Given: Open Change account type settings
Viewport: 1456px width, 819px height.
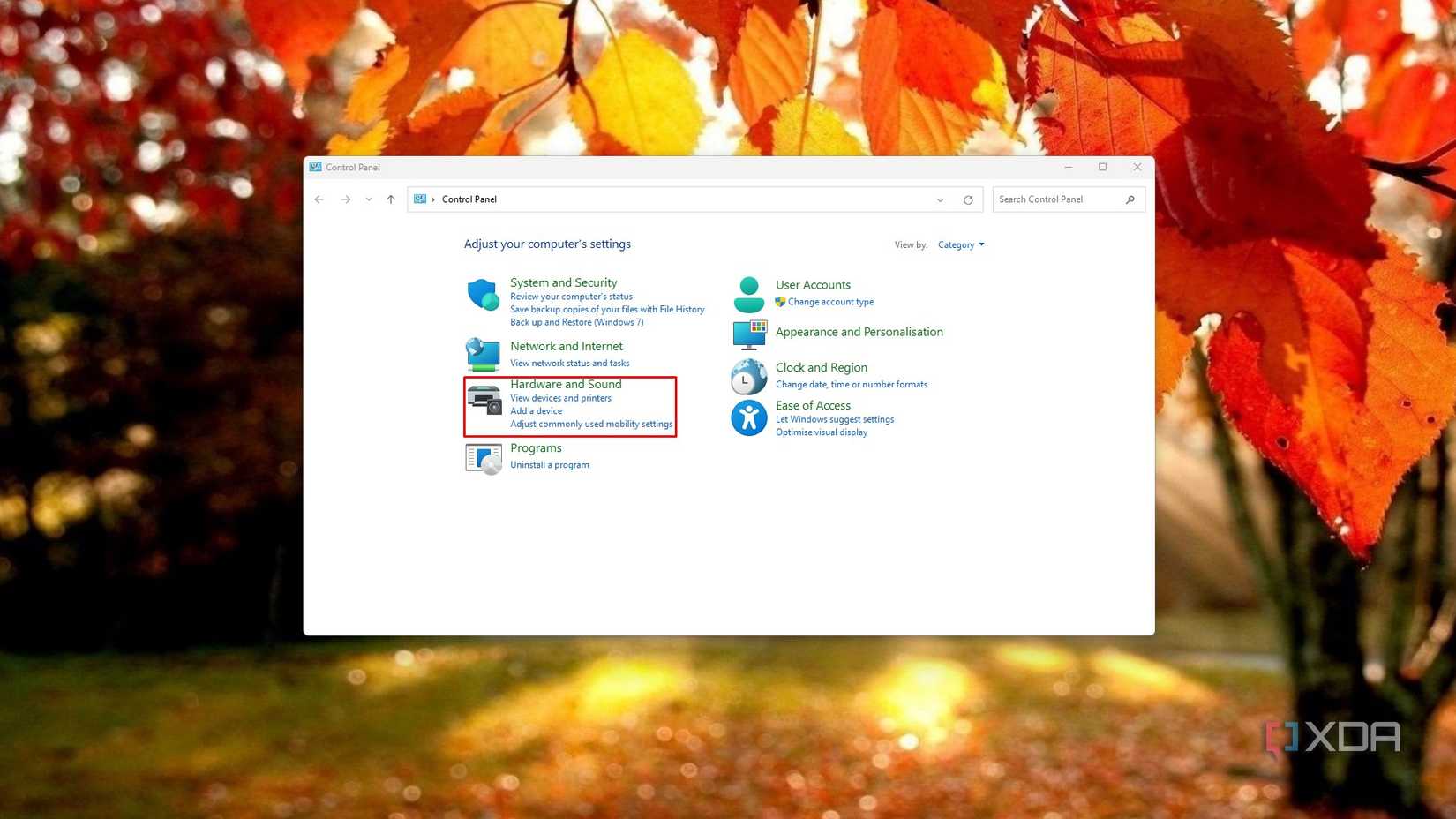Looking at the screenshot, I should 831,301.
